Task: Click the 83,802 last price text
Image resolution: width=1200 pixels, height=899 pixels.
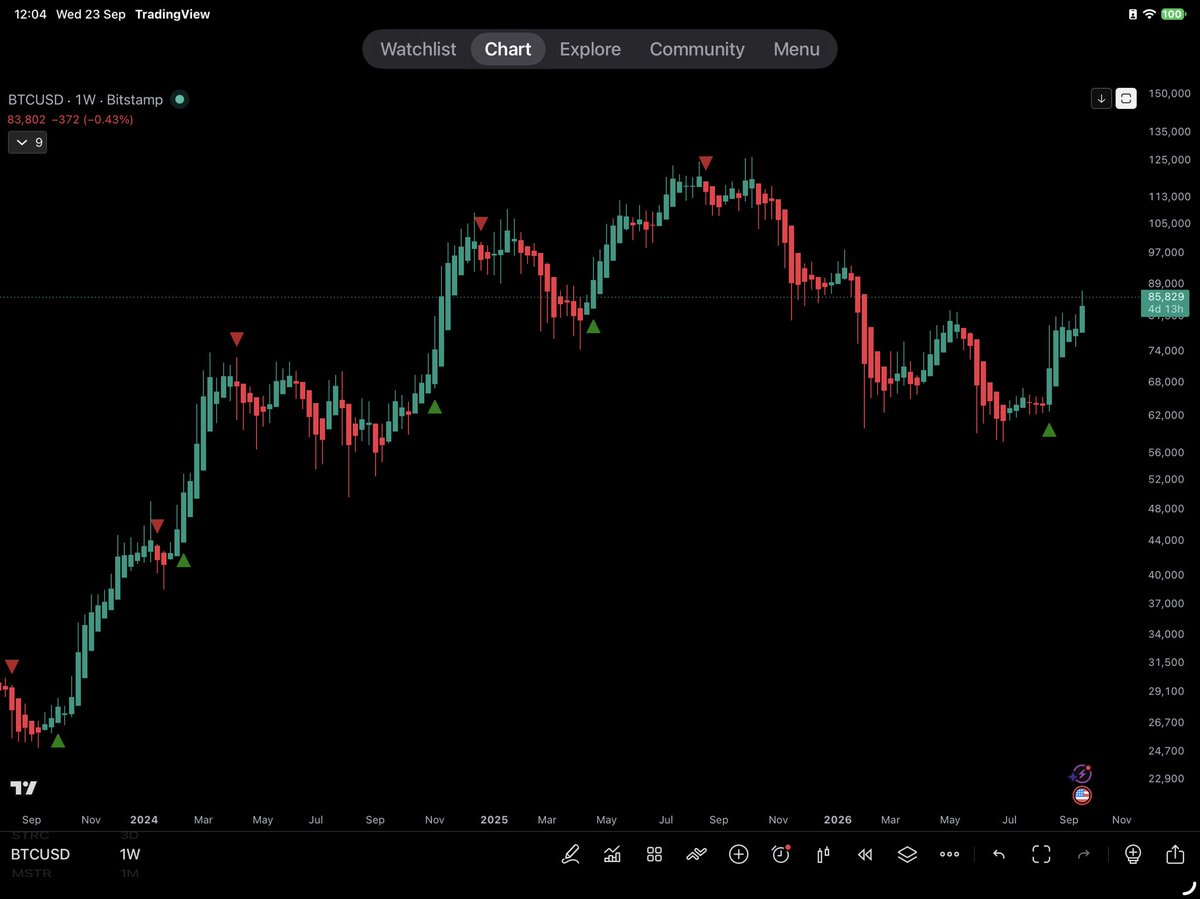Action: 26,120
